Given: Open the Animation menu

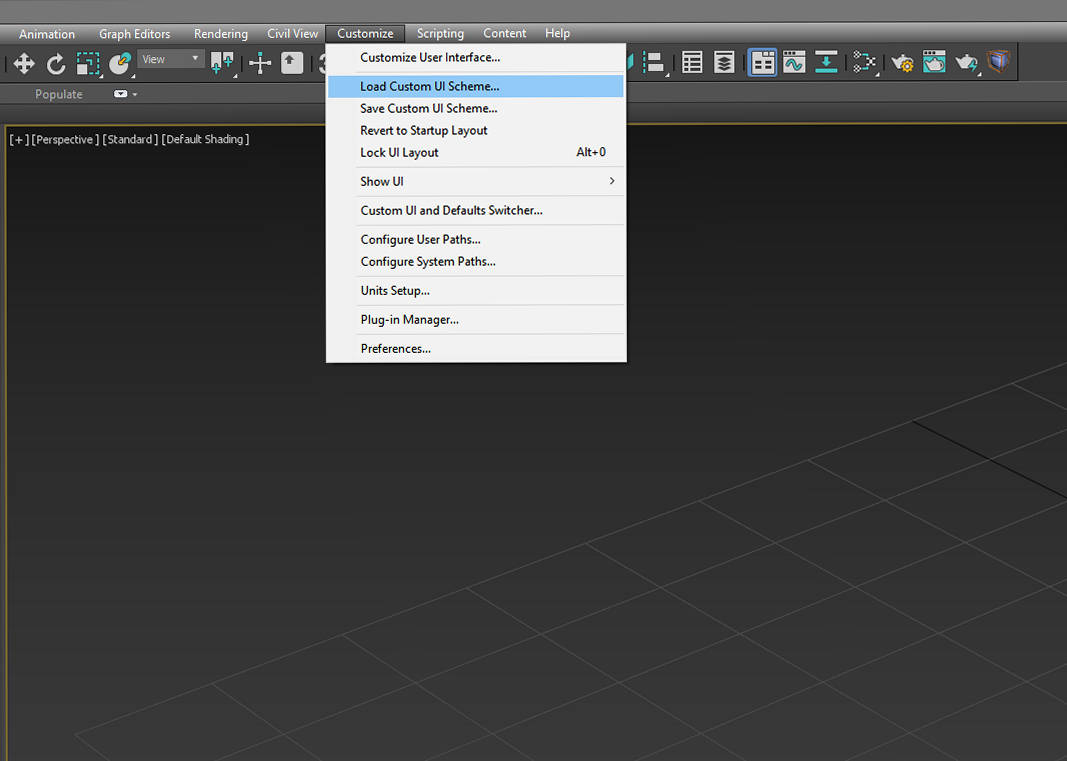Looking at the screenshot, I should point(47,33).
